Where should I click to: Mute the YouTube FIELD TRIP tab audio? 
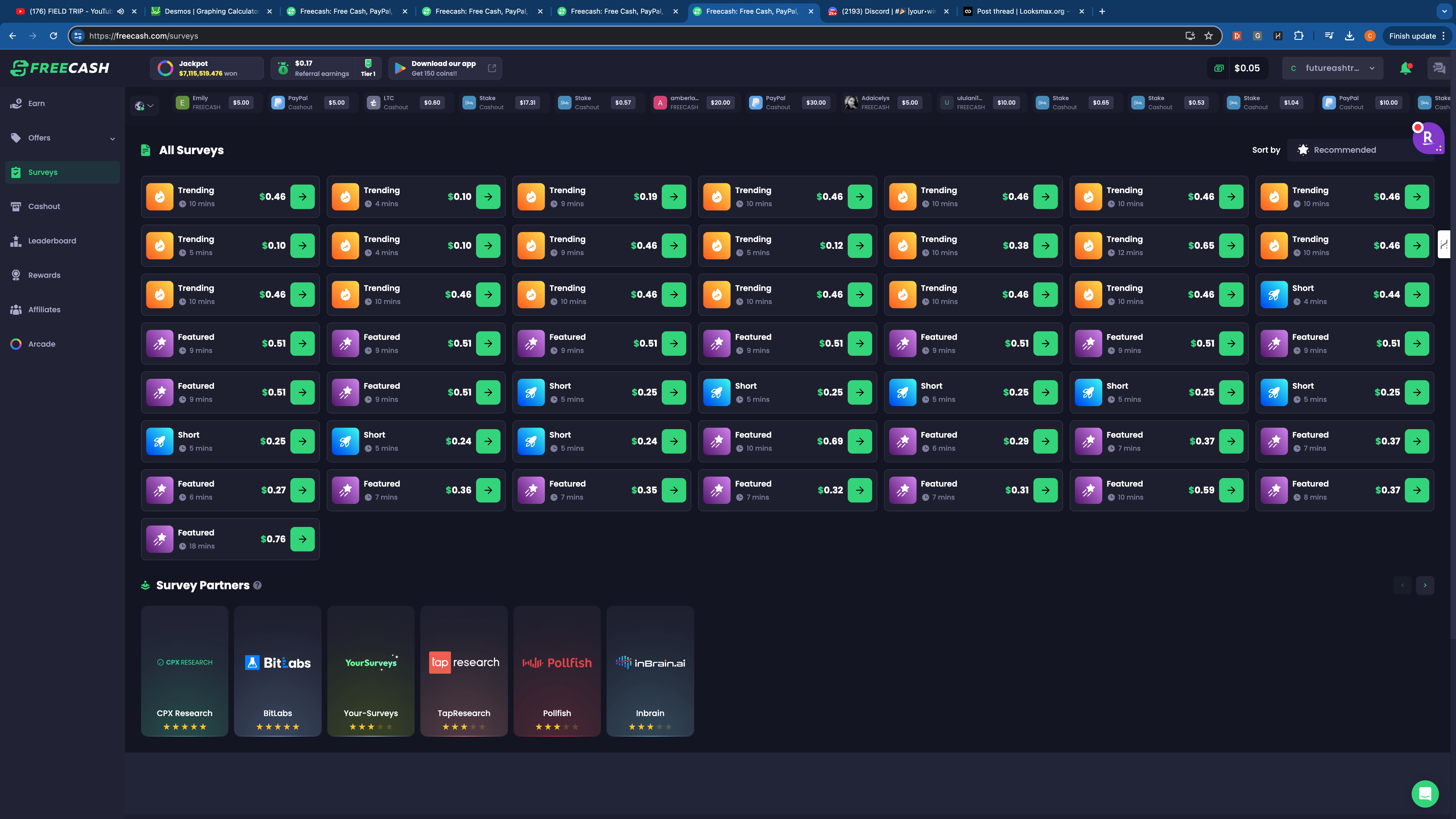coord(120,11)
